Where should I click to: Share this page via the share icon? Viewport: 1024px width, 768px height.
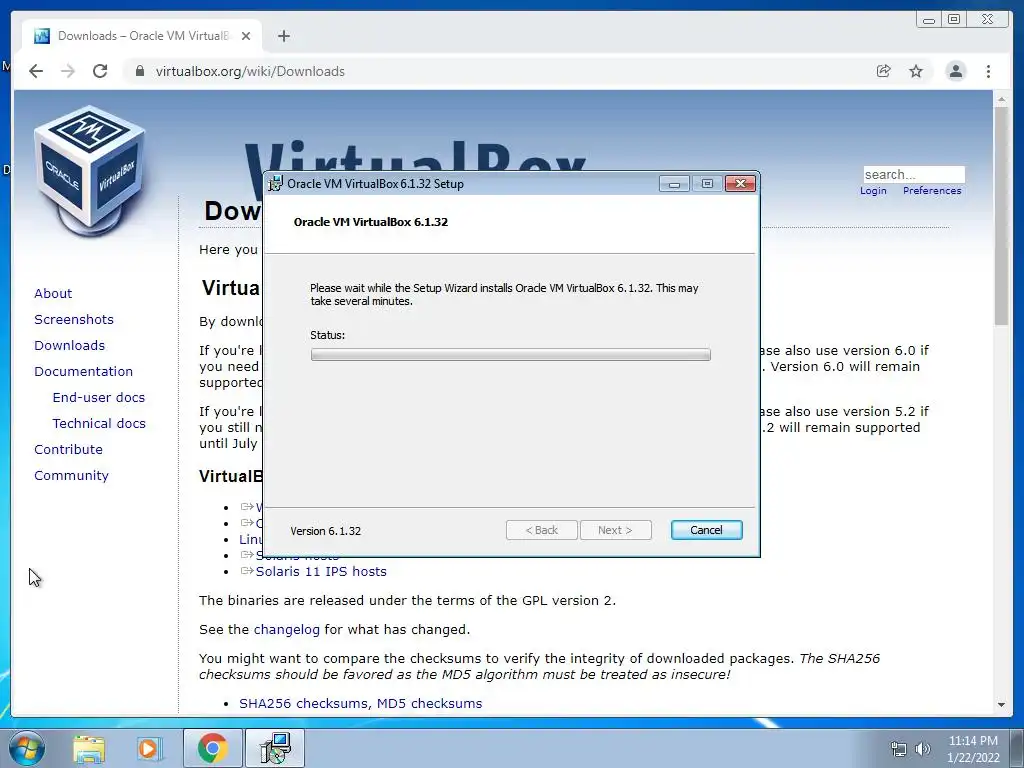(x=884, y=71)
